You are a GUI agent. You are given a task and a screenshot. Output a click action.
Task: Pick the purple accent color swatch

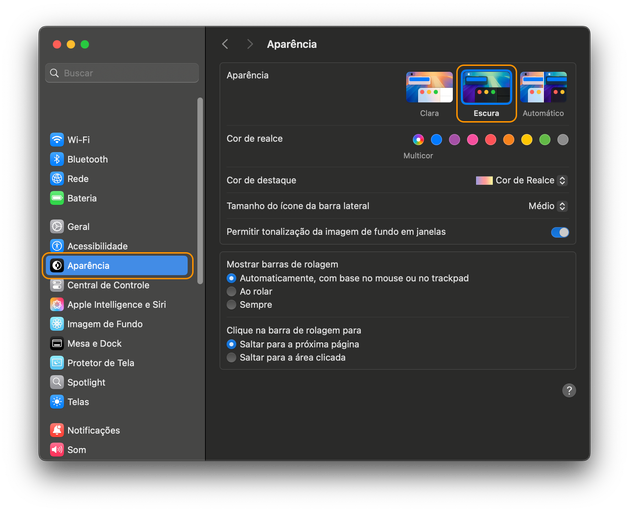[x=454, y=140]
